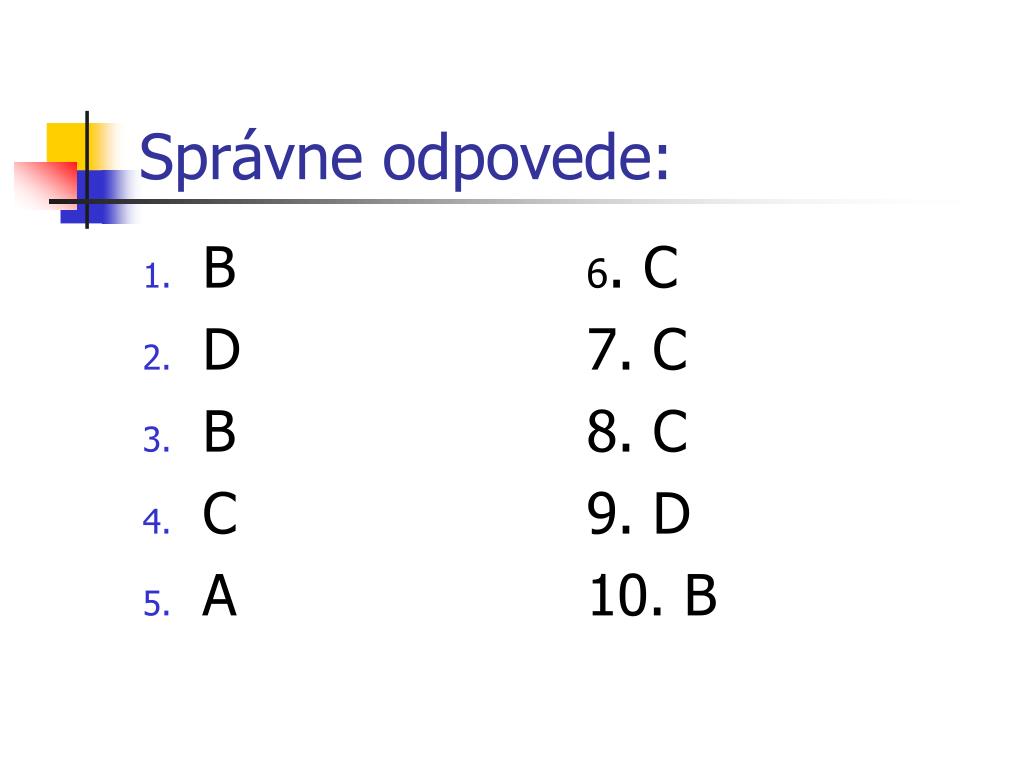
Task: Click the '9. D' answer entry
Action: point(638,513)
